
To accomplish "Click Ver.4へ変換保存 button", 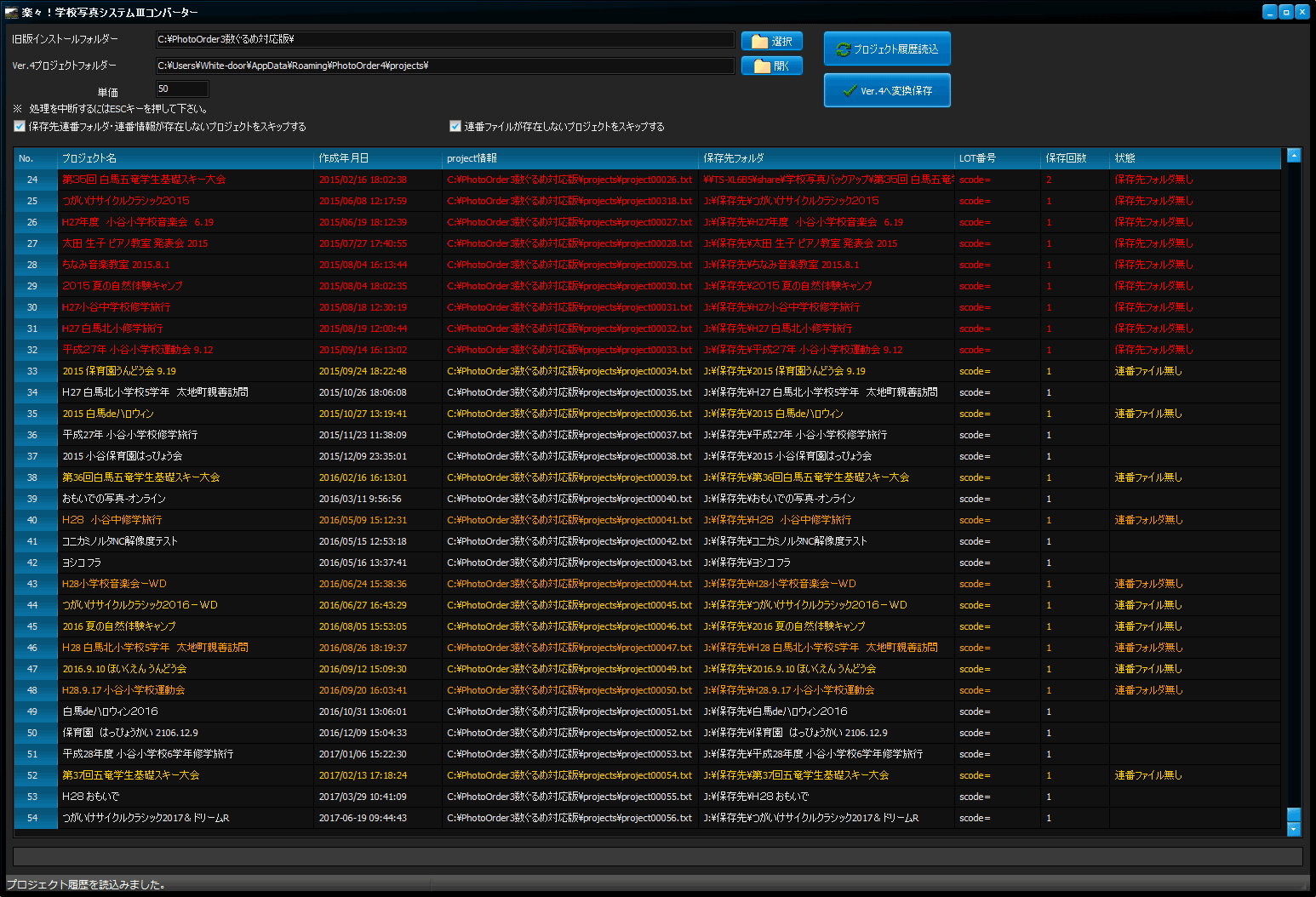I will 886,90.
